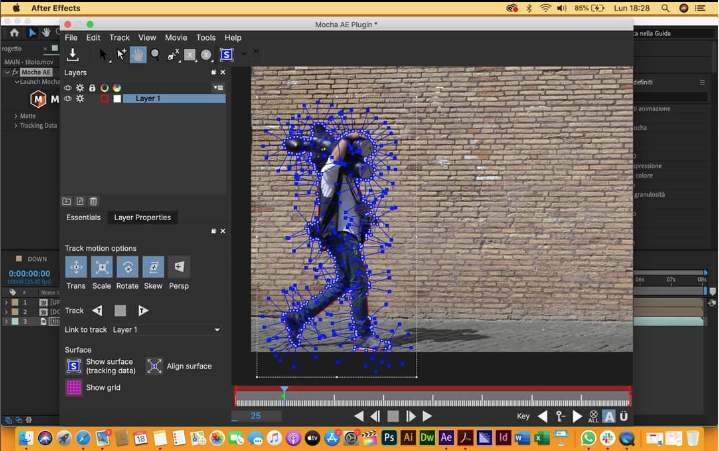This screenshot has width=719, height=451.
Task: Select the Zoom magnifier tool
Action: 156,54
